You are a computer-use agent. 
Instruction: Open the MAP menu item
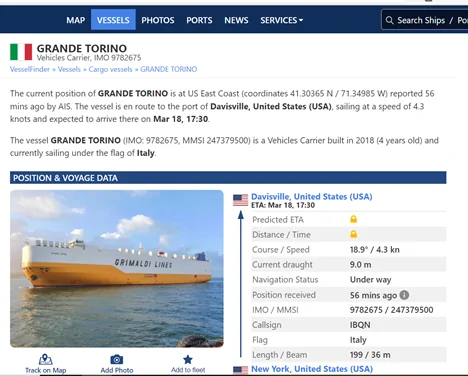pyautogui.click(x=76, y=20)
